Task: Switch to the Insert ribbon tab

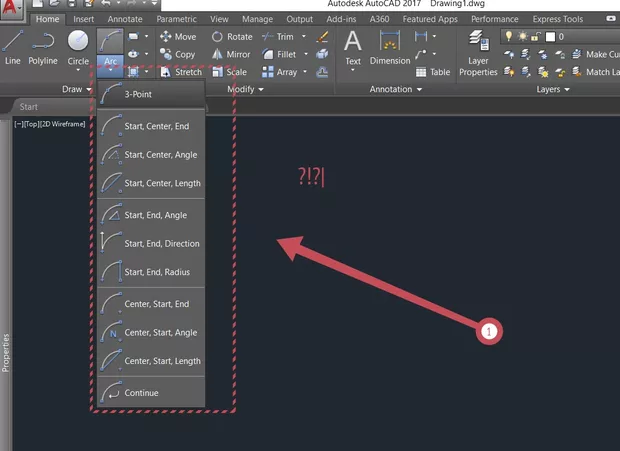Action: (x=84, y=19)
